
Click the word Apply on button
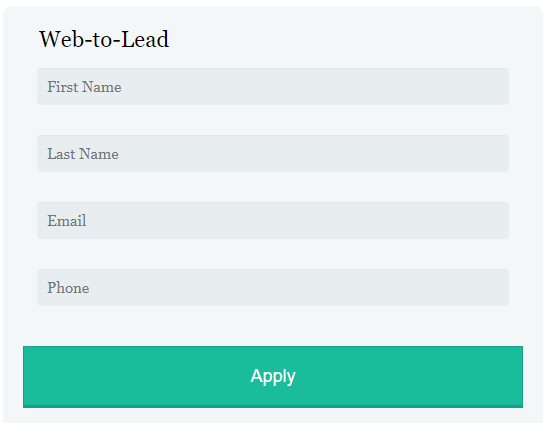[273, 377]
